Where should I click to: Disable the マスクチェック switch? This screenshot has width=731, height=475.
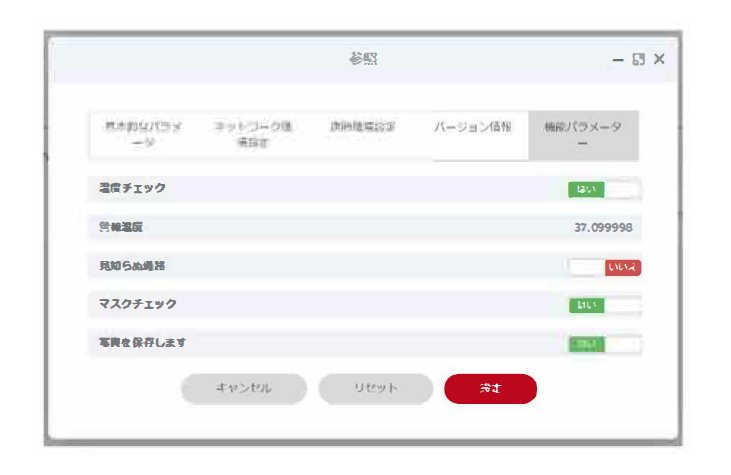pyautogui.click(x=604, y=305)
